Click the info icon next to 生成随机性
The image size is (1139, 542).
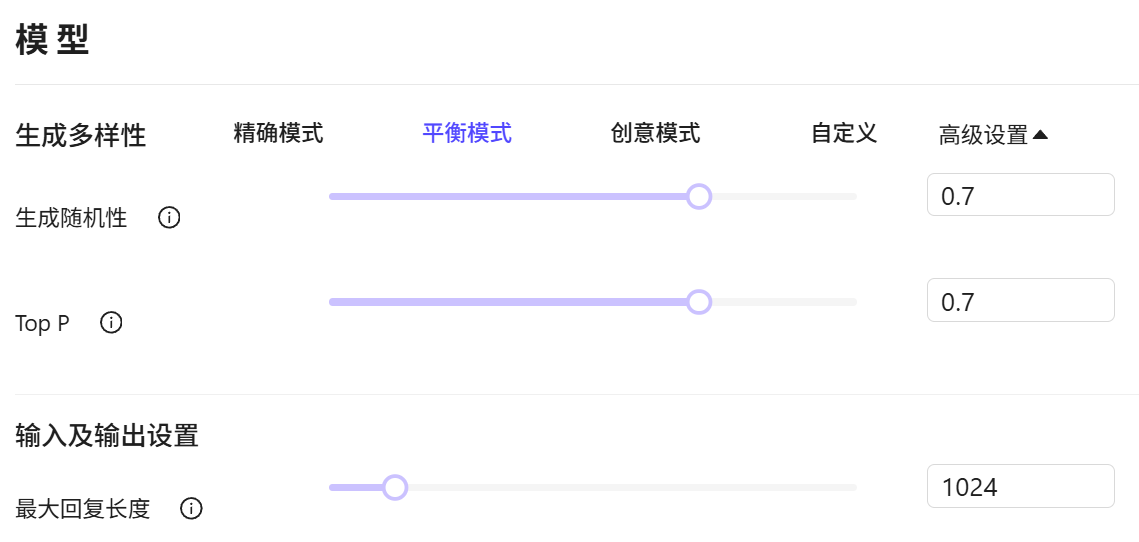170,218
